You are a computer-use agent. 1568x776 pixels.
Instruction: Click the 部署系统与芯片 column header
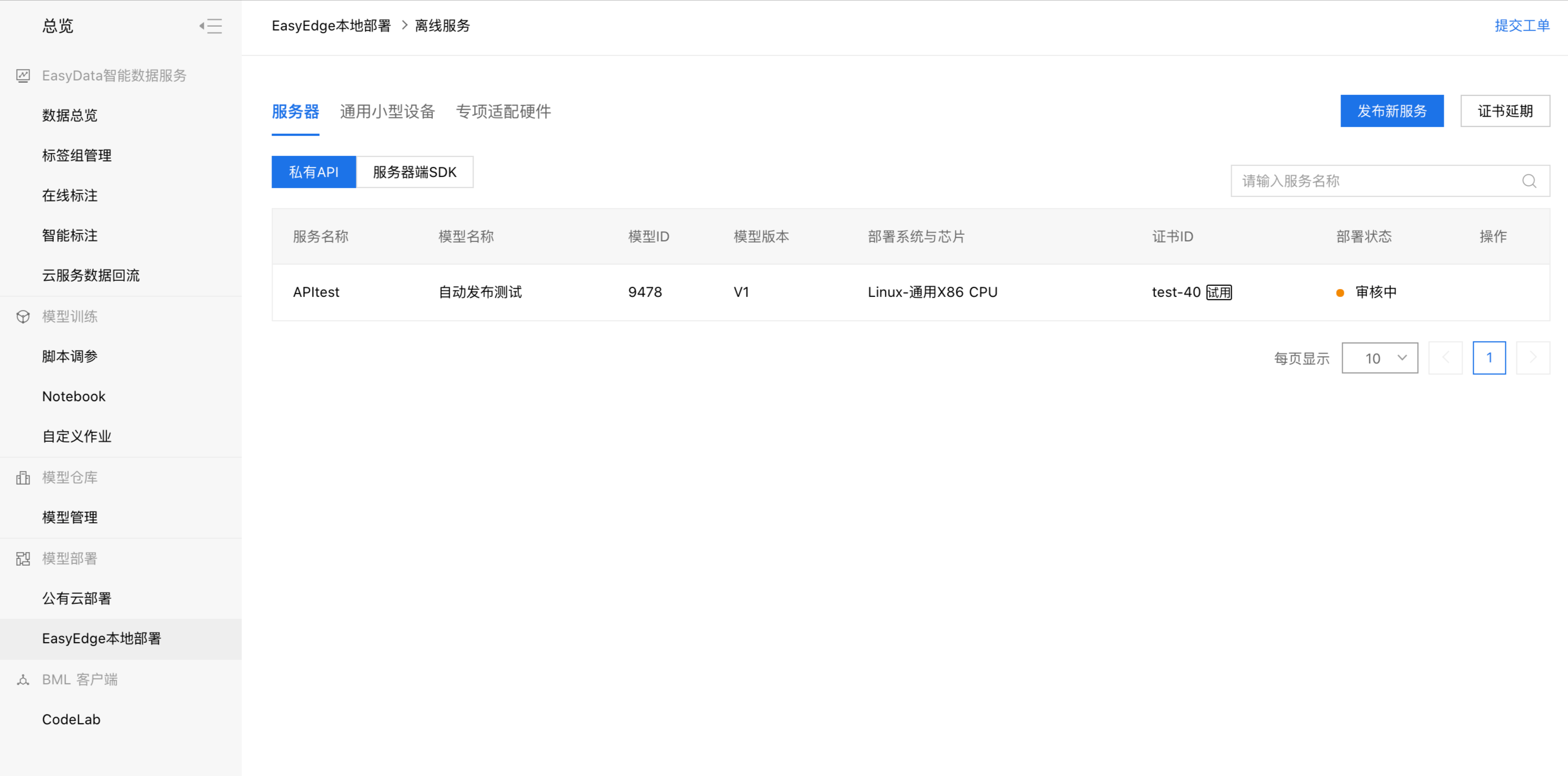click(916, 237)
